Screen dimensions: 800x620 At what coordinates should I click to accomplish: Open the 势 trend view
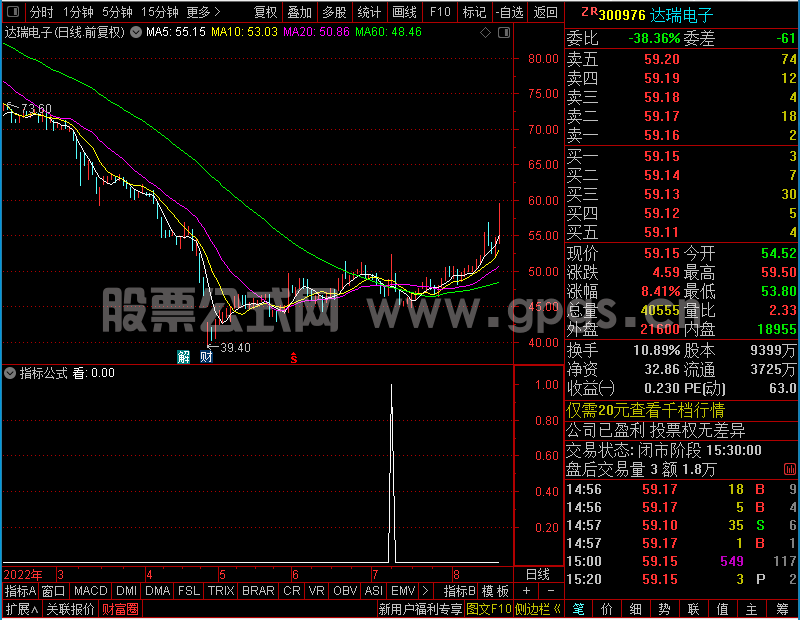pos(664,609)
